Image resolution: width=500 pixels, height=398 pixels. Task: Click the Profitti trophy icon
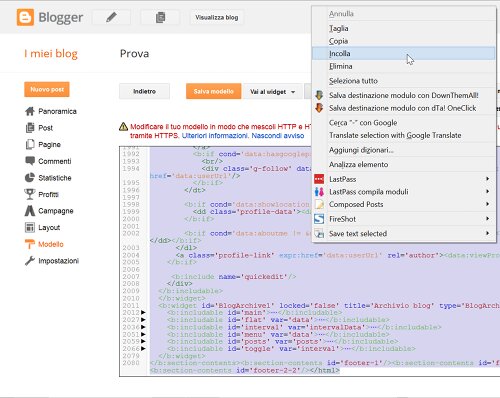click(x=30, y=194)
